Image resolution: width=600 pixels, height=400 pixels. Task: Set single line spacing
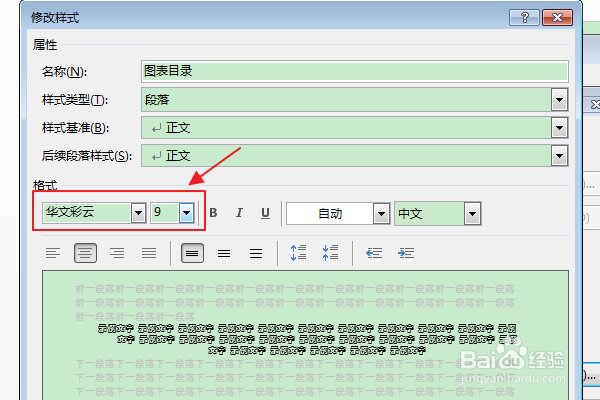(x=192, y=253)
